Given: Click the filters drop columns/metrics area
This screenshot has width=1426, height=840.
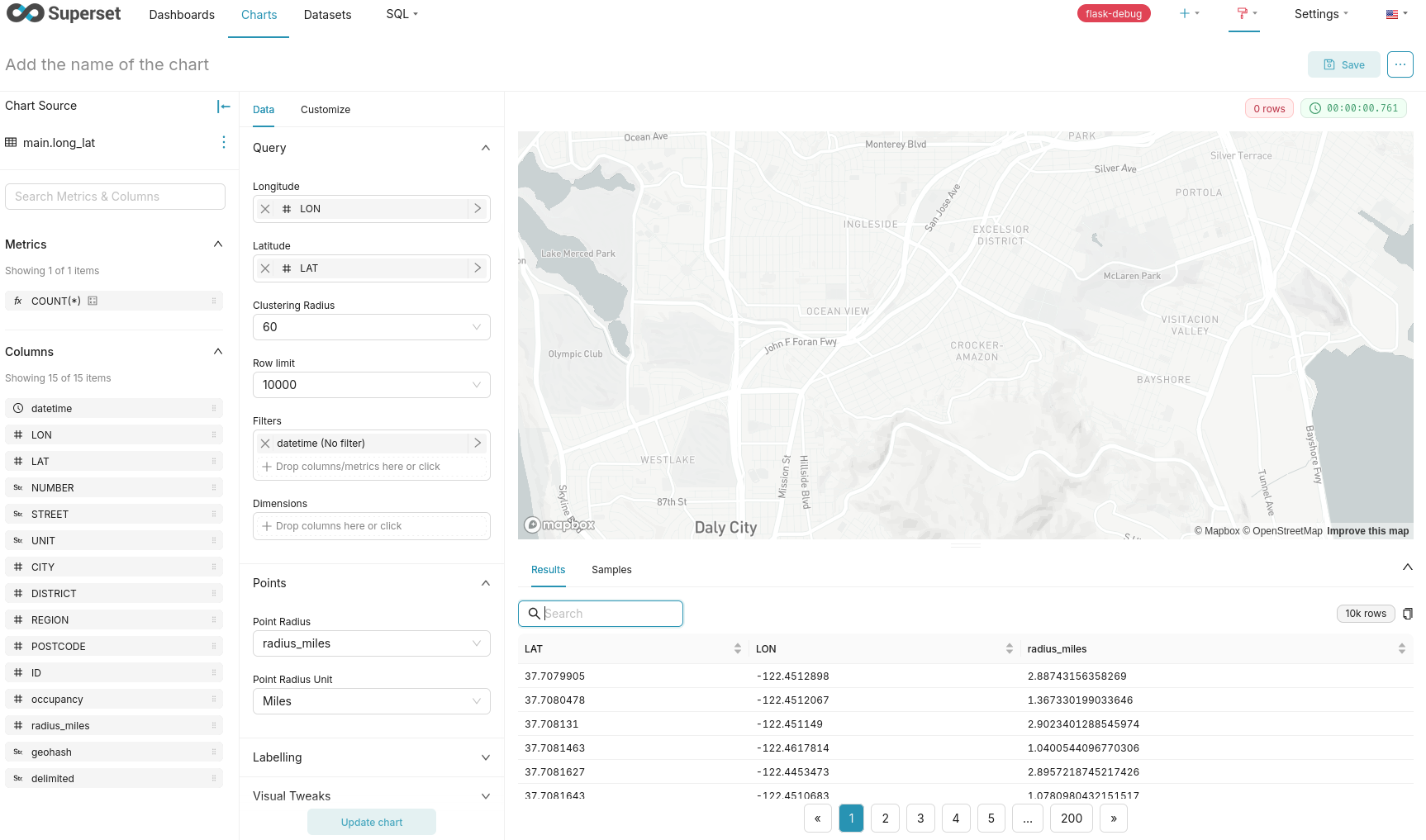Looking at the screenshot, I should point(372,467).
